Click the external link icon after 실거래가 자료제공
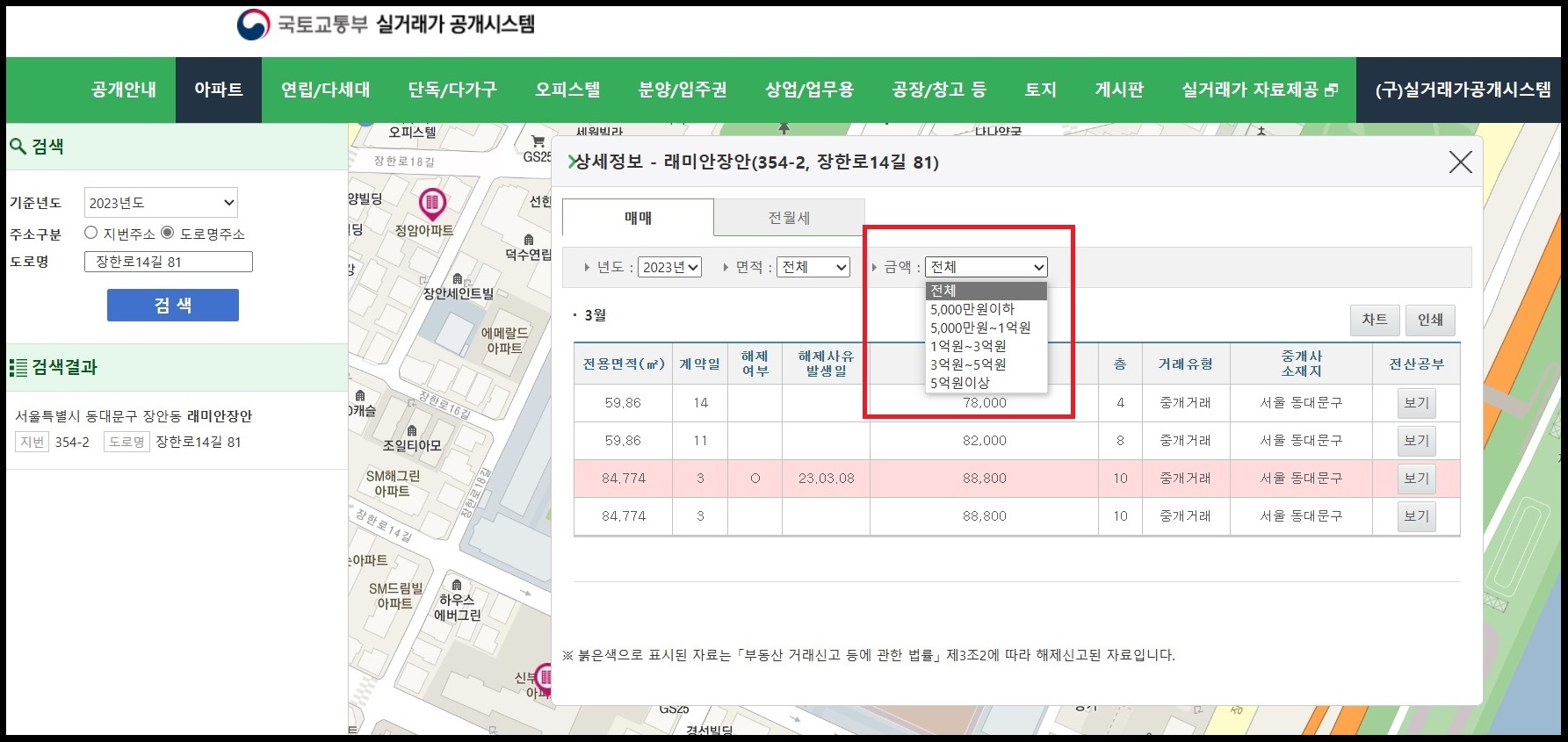Image resolution: width=1568 pixels, height=742 pixels. 1331,90
